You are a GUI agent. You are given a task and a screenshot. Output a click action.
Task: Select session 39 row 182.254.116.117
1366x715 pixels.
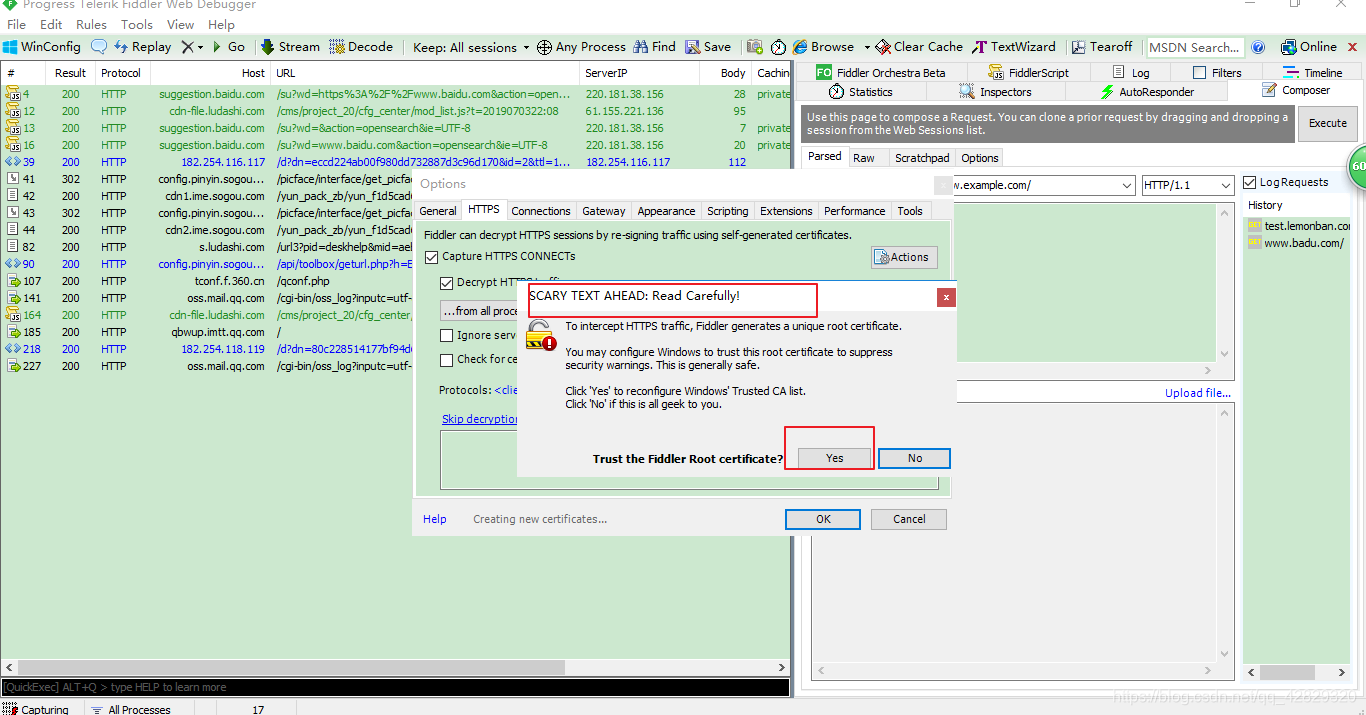395,162
